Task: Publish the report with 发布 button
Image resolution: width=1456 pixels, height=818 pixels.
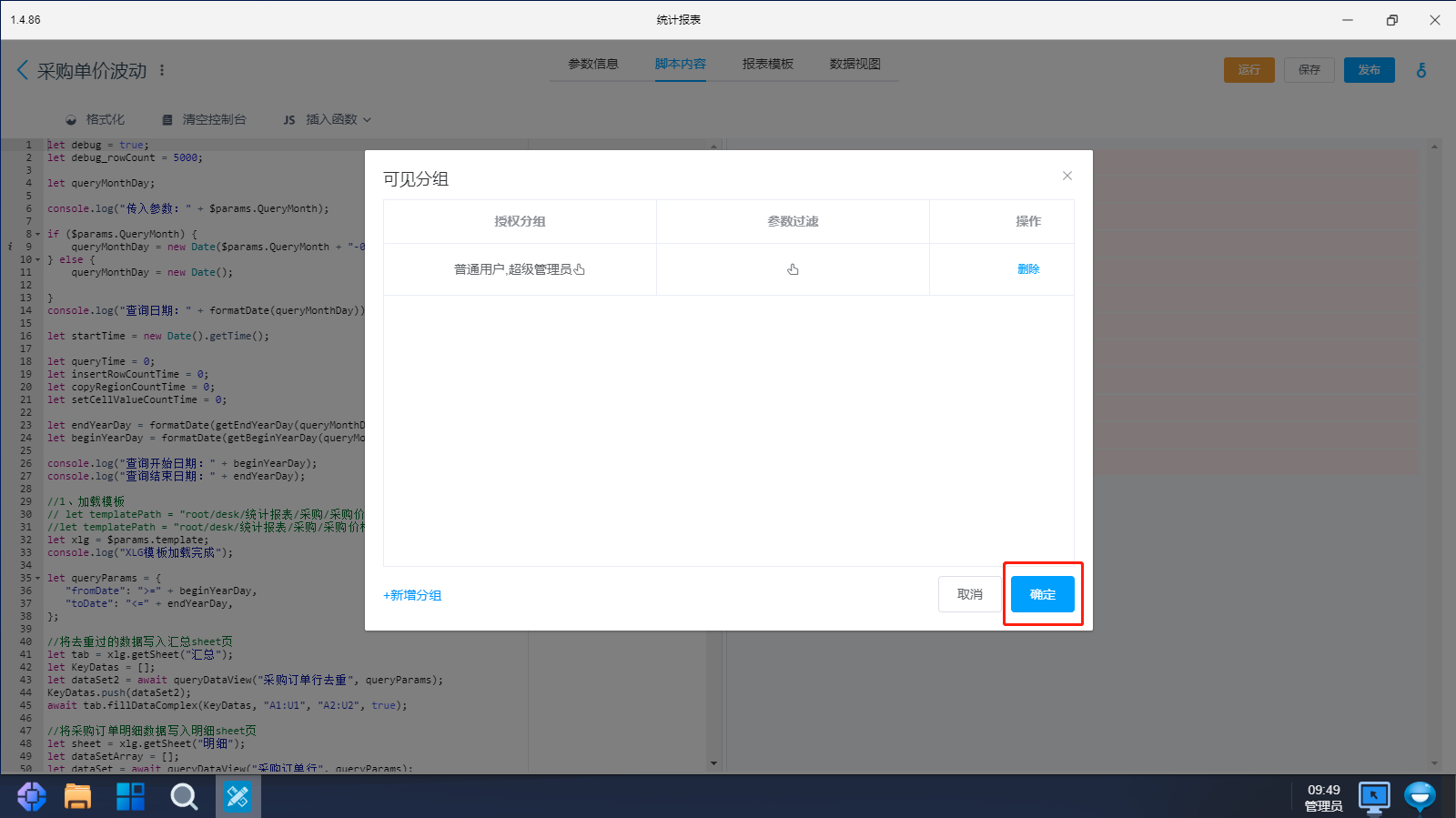Action: point(1370,70)
